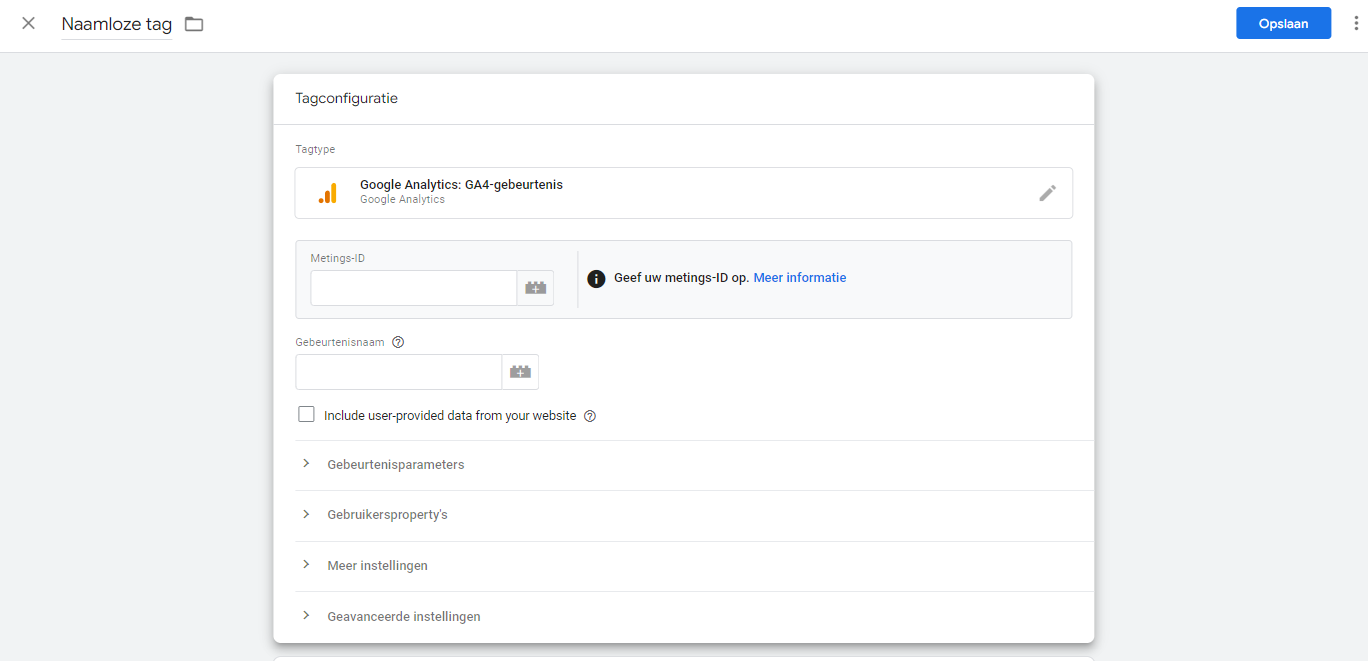Click the folder icon next to the tag name

194,24
